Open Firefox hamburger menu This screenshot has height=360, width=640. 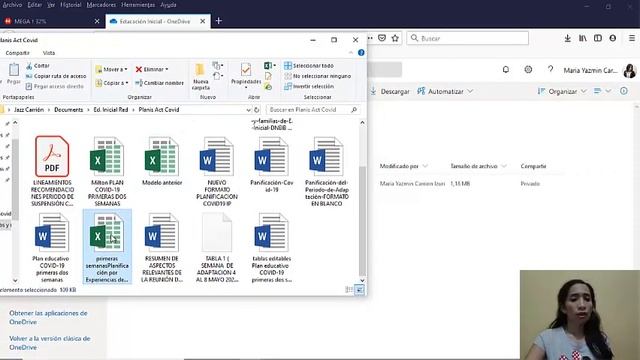631,38
